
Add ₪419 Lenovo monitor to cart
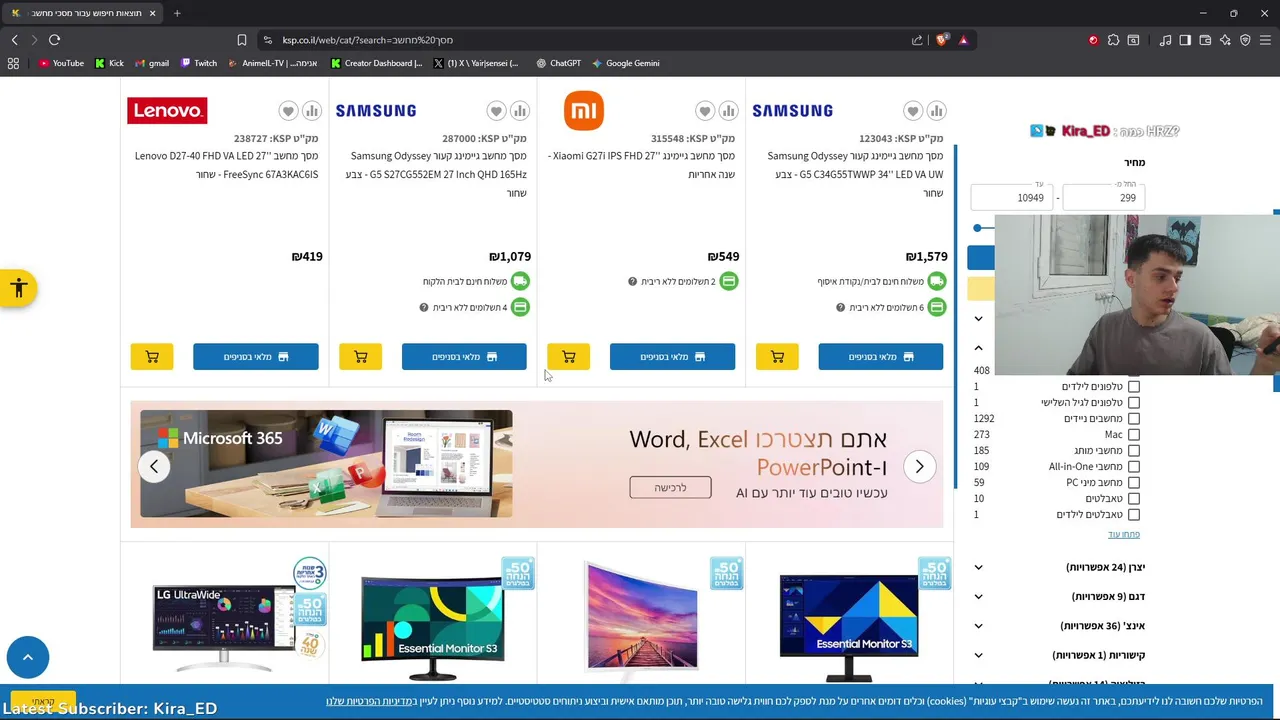(x=152, y=357)
